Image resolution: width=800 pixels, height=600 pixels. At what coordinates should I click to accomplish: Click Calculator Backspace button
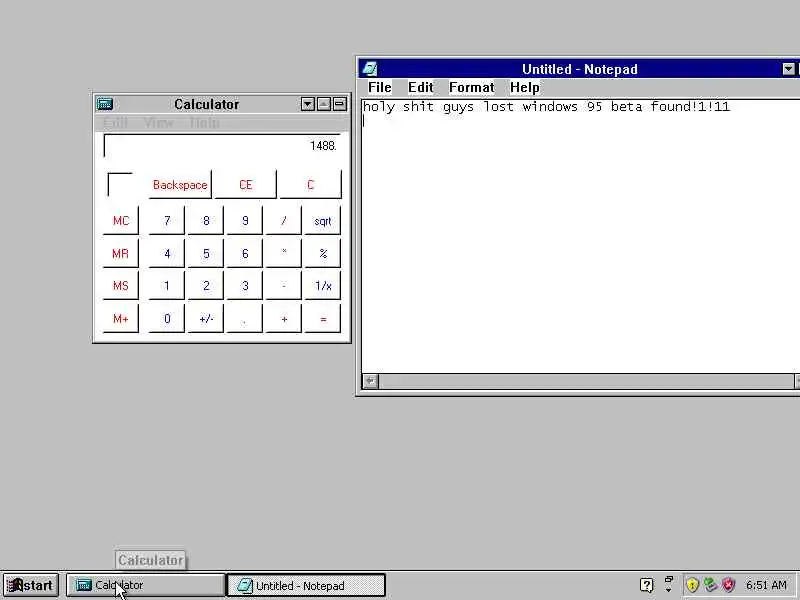pos(180,185)
